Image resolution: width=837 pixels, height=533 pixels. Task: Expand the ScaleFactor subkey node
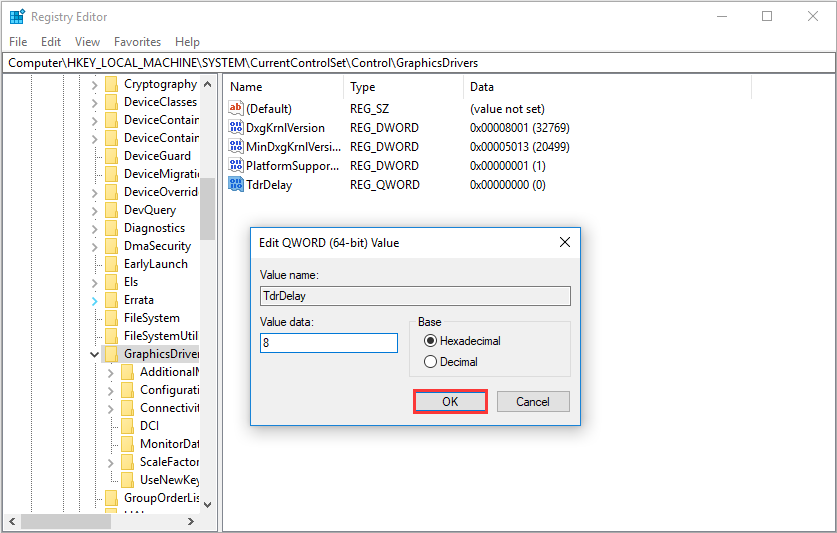coord(110,463)
